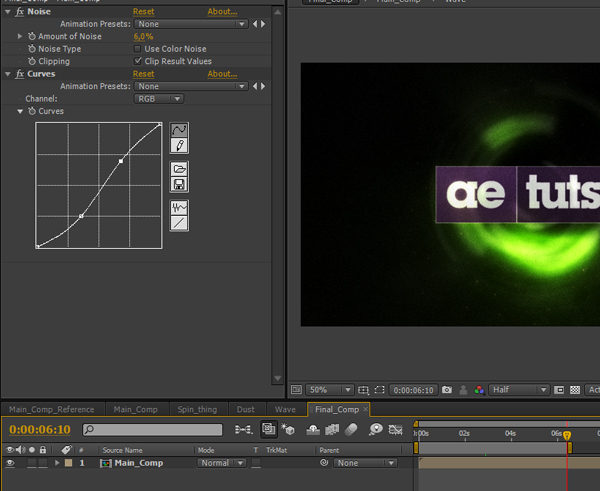Enable Use Color Noise checkbox

(137, 49)
